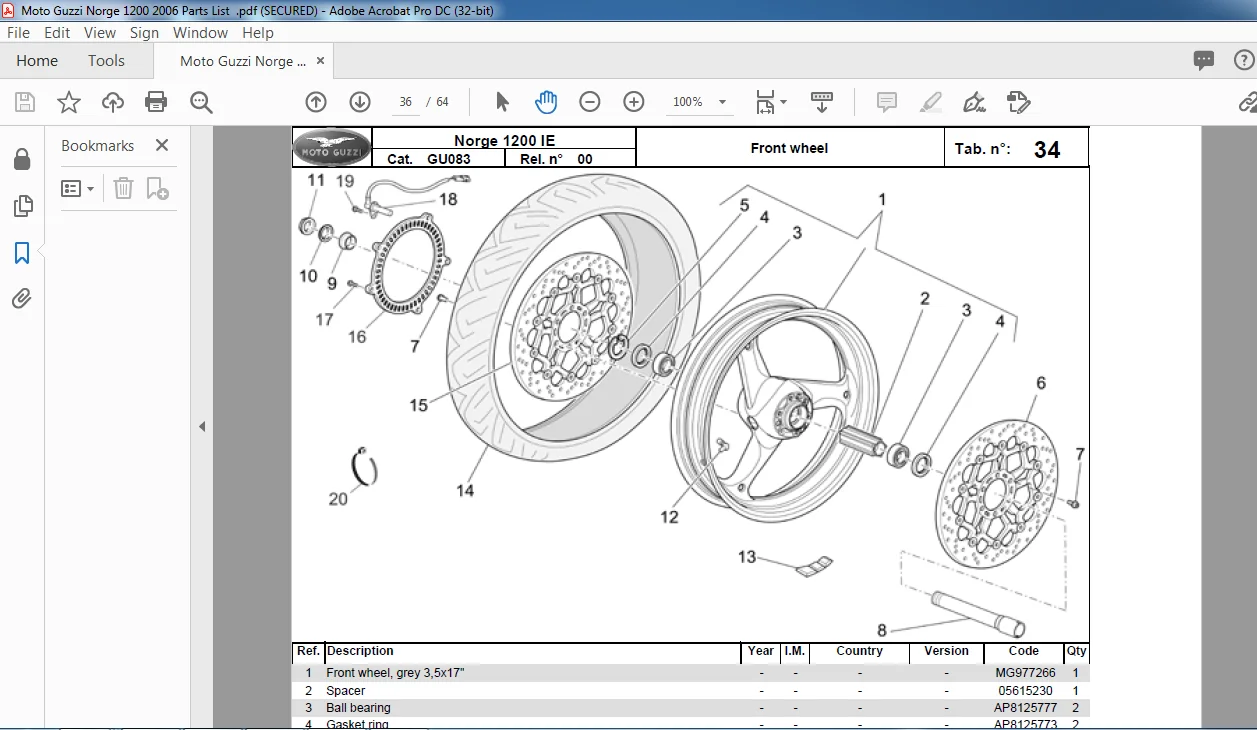This screenshot has height=730, width=1257.
Task: Click 'Front wheel, grey 3,5x17"' row
Action: (x=395, y=673)
